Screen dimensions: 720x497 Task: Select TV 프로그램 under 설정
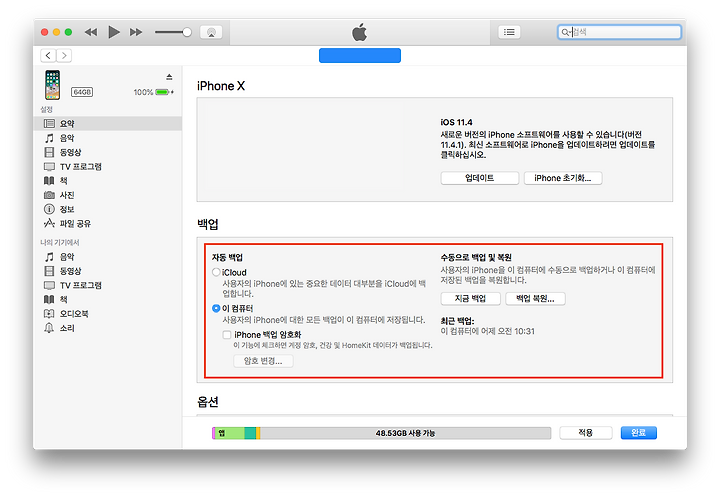(108, 166)
